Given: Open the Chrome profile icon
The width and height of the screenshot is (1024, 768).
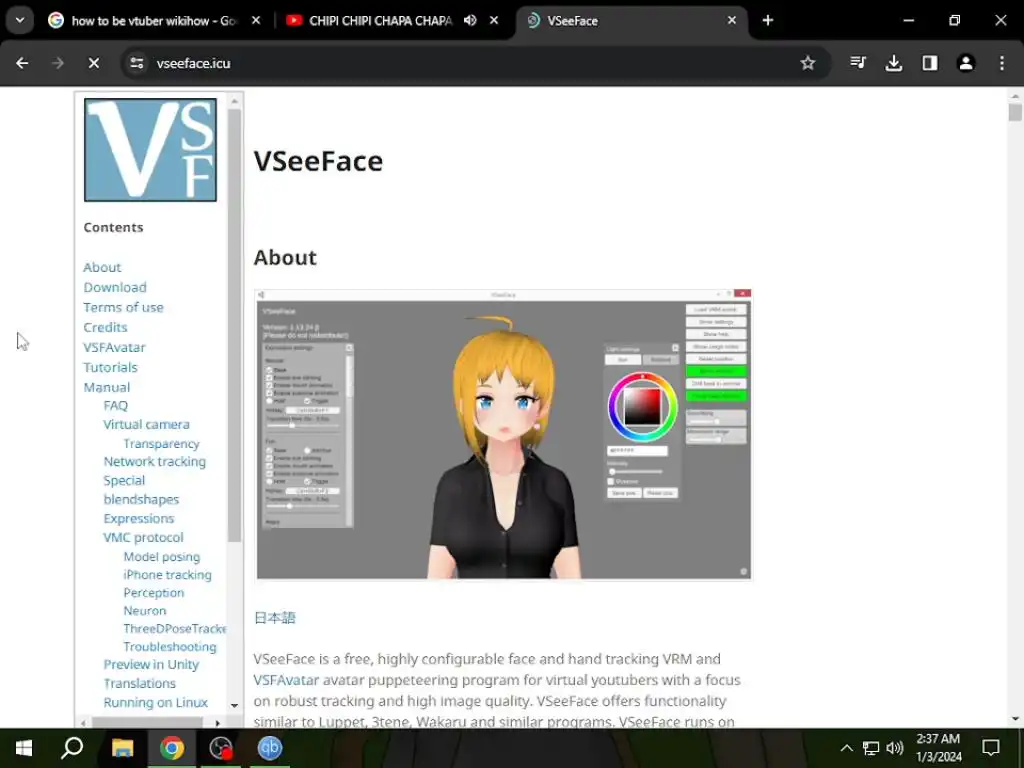Looking at the screenshot, I should pyautogui.click(x=966, y=63).
